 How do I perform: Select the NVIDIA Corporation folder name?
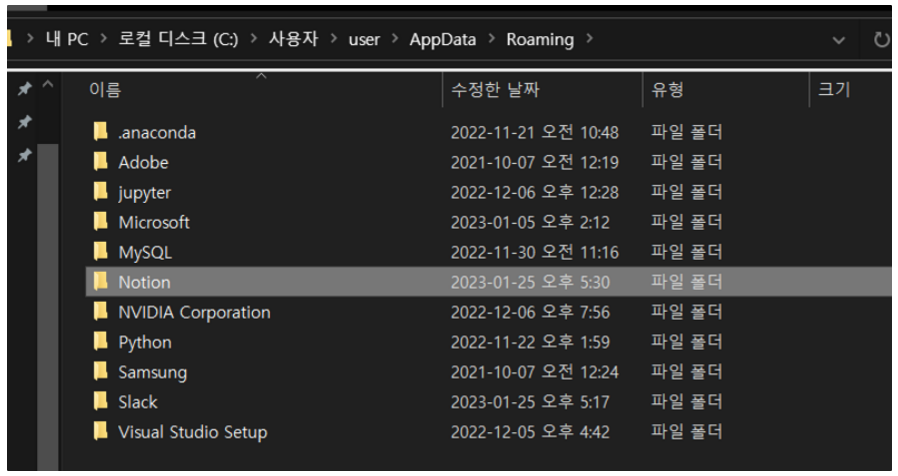194,313
